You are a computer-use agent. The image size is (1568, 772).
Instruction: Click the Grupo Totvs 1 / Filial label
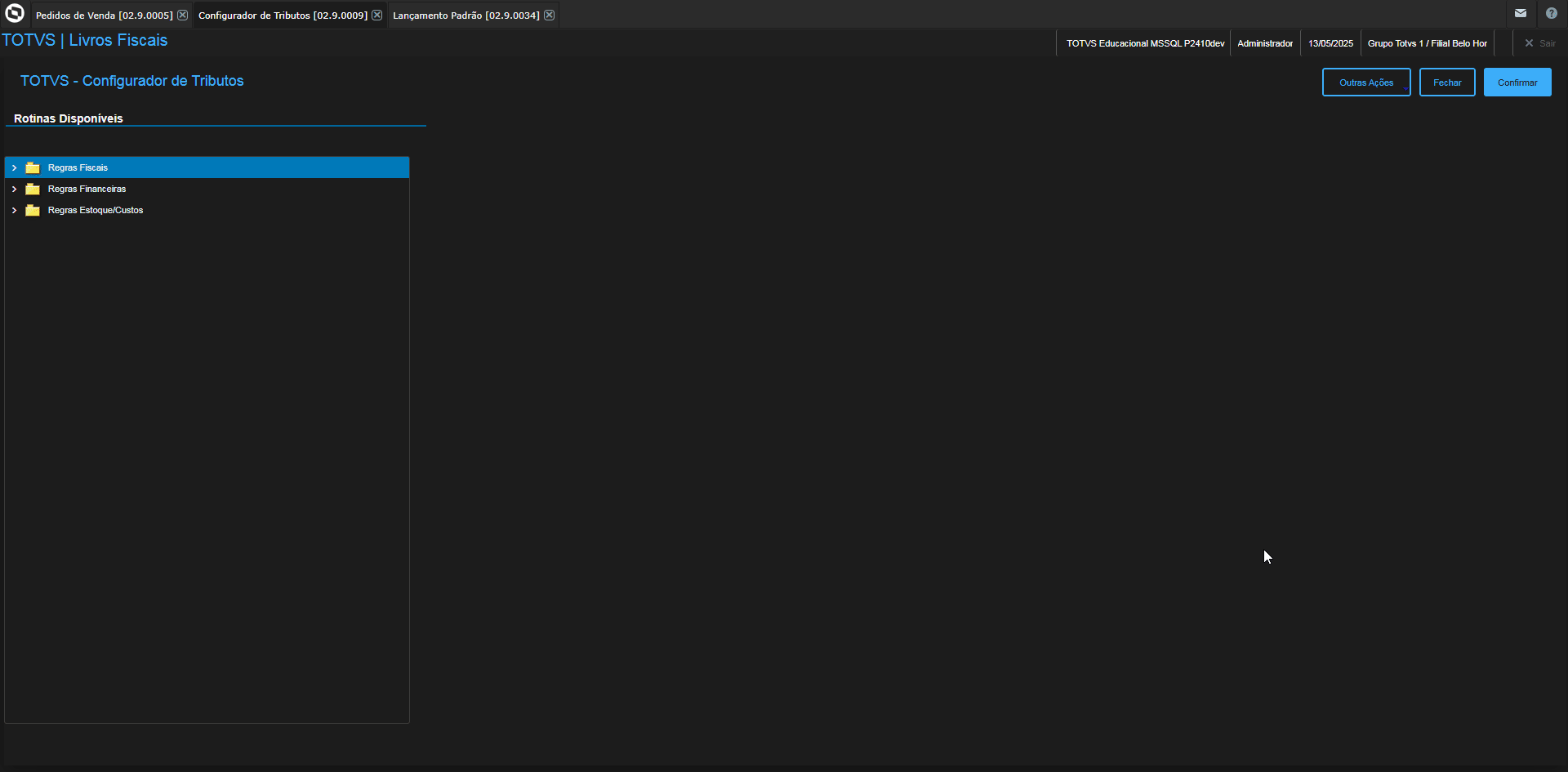pos(1428,43)
